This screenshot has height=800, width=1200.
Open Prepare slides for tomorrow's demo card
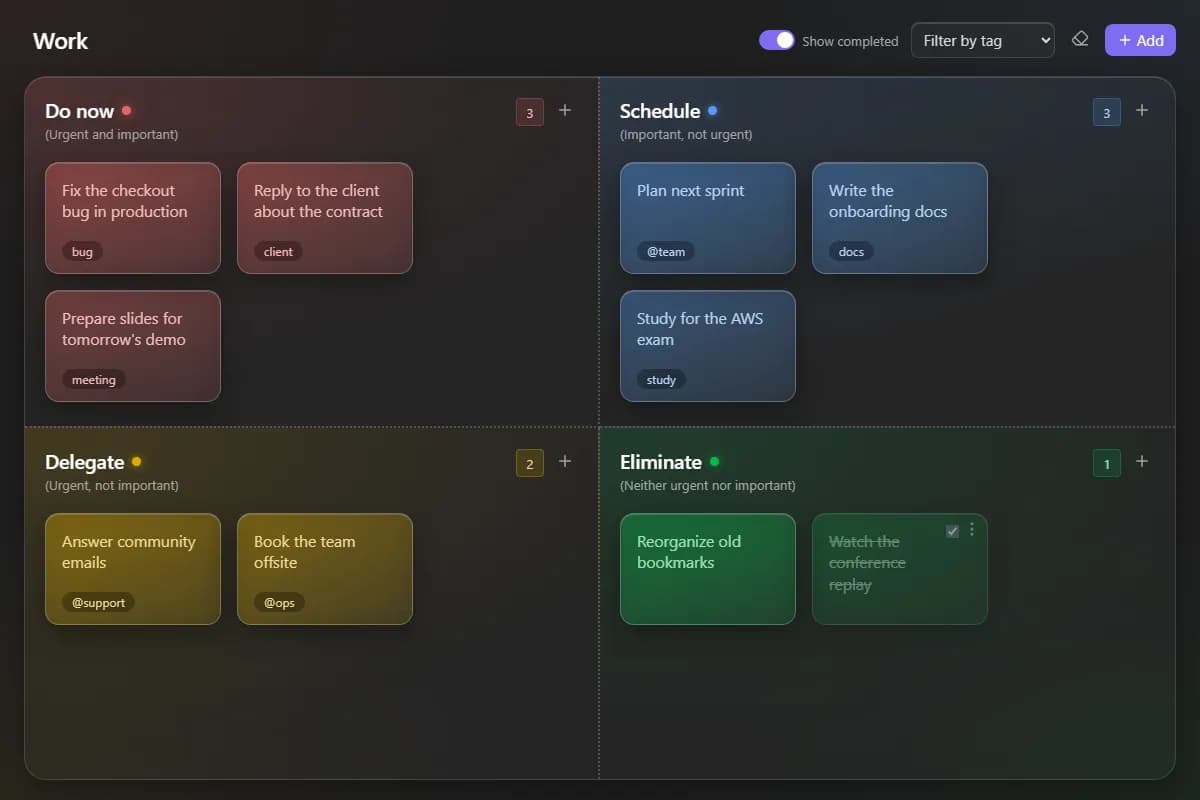(133, 346)
